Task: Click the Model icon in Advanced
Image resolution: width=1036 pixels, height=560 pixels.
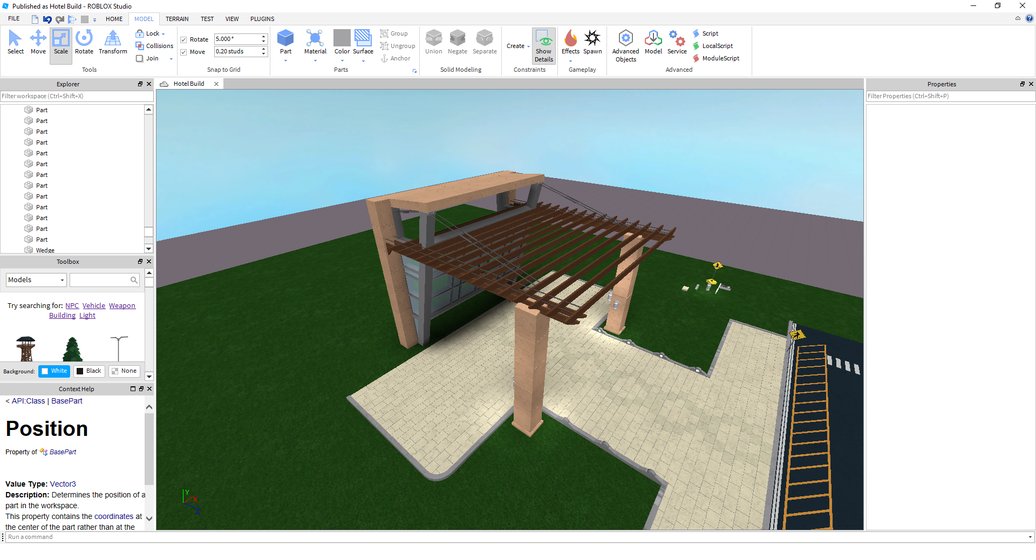Action: [653, 42]
